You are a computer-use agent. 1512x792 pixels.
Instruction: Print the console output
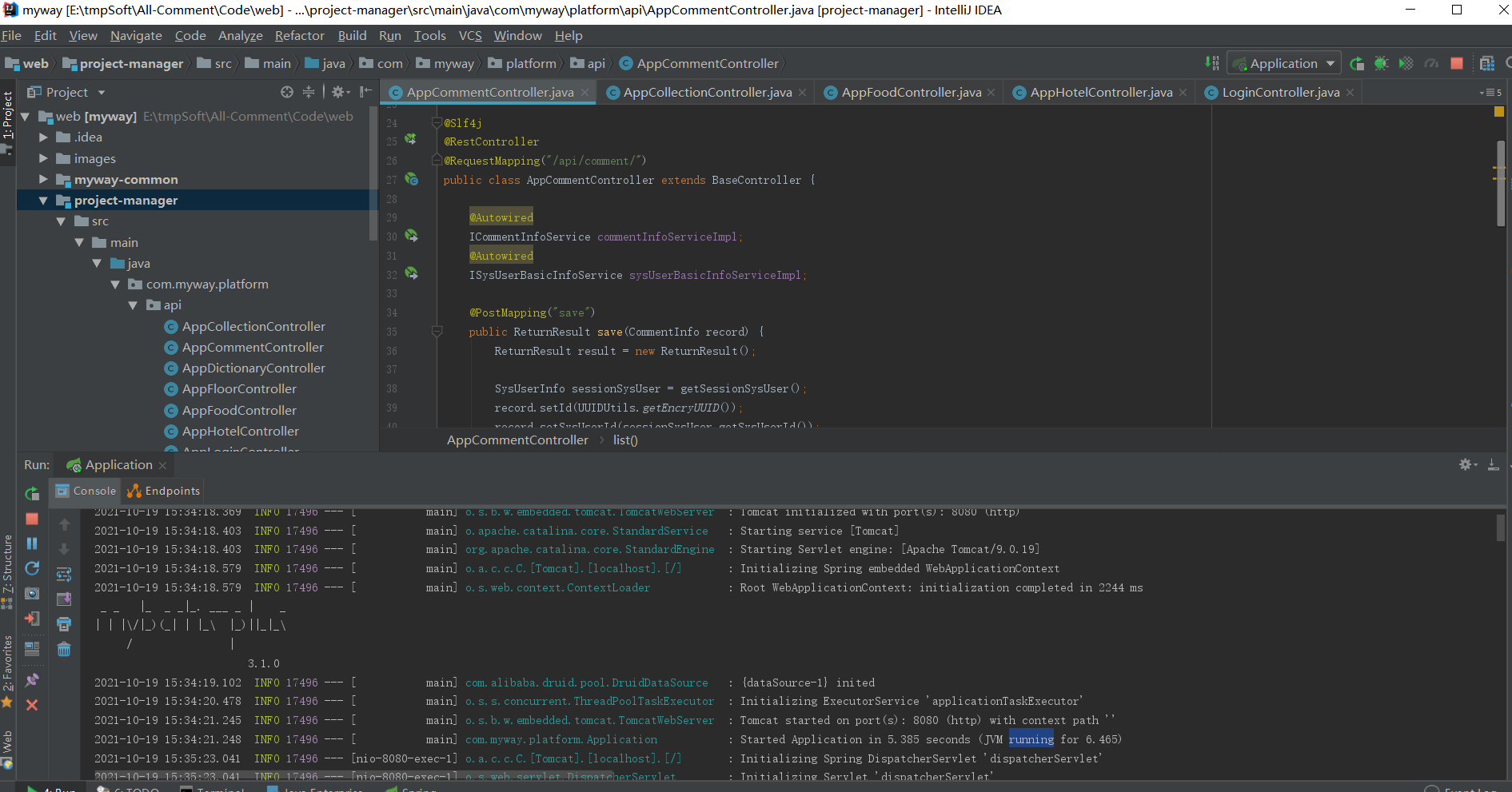tap(64, 623)
